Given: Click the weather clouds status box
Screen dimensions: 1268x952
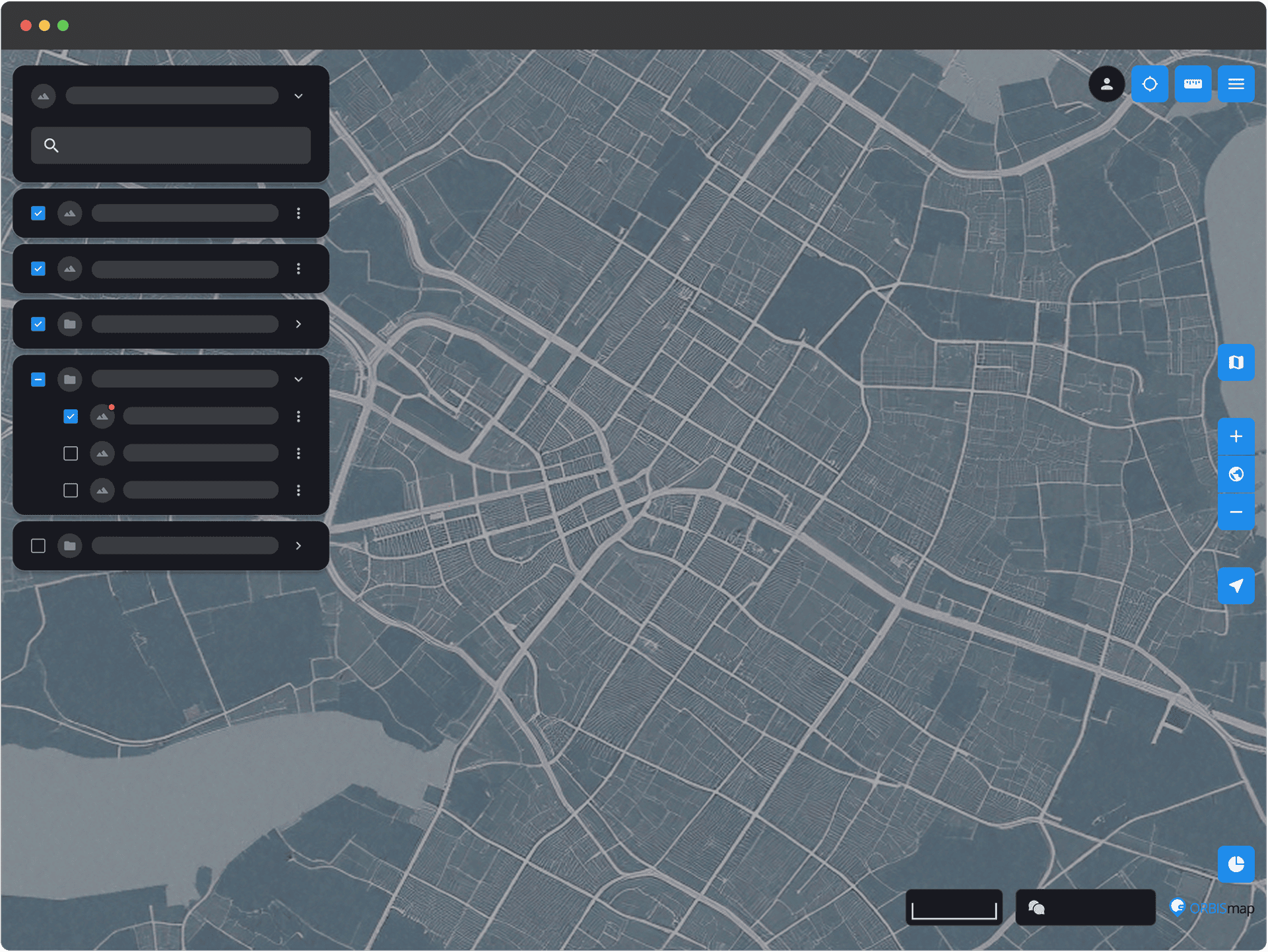Looking at the screenshot, I should click(x=1084, y=908).
